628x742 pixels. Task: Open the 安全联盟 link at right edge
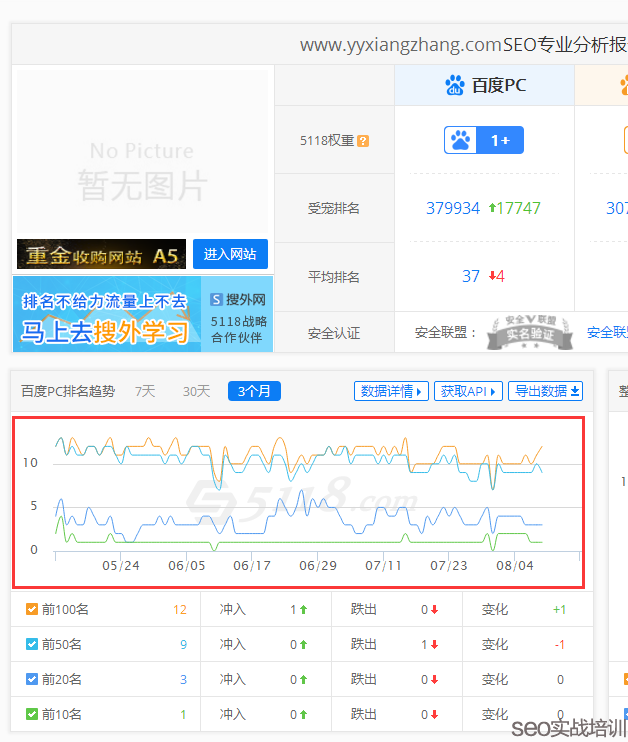pyautogui.click(x=607, y=333)
